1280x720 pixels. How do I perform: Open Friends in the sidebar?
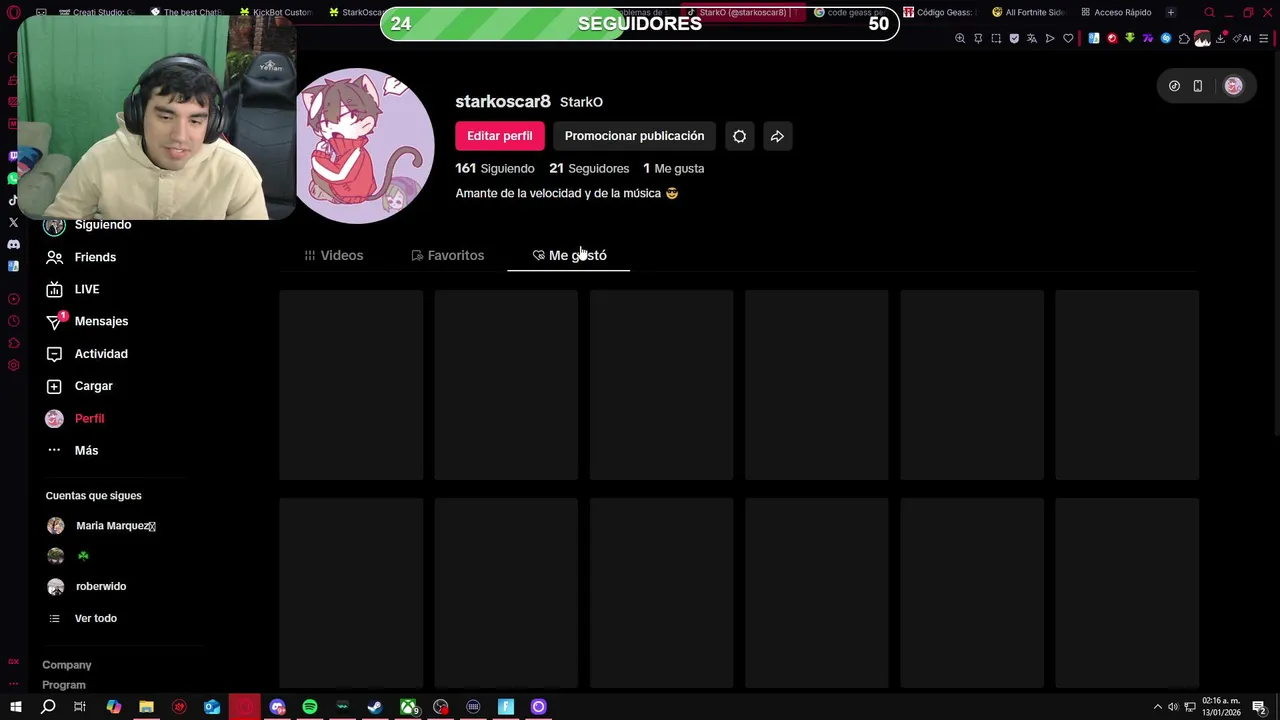pyautogui.click(x=81, y=257)
